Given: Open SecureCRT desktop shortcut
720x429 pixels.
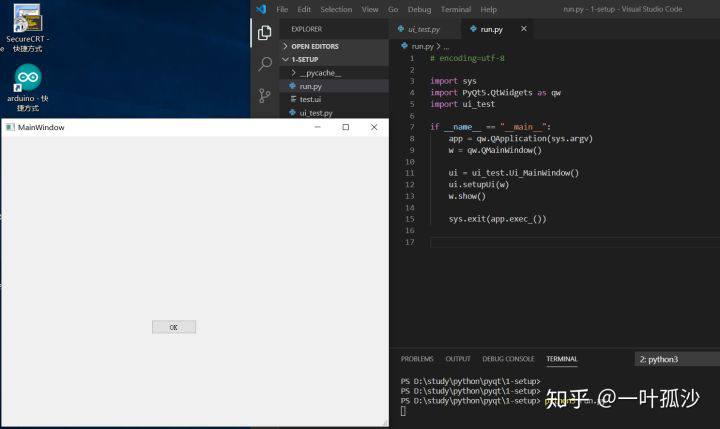Looking at the screenshot, I should click(x=27, y=28).
